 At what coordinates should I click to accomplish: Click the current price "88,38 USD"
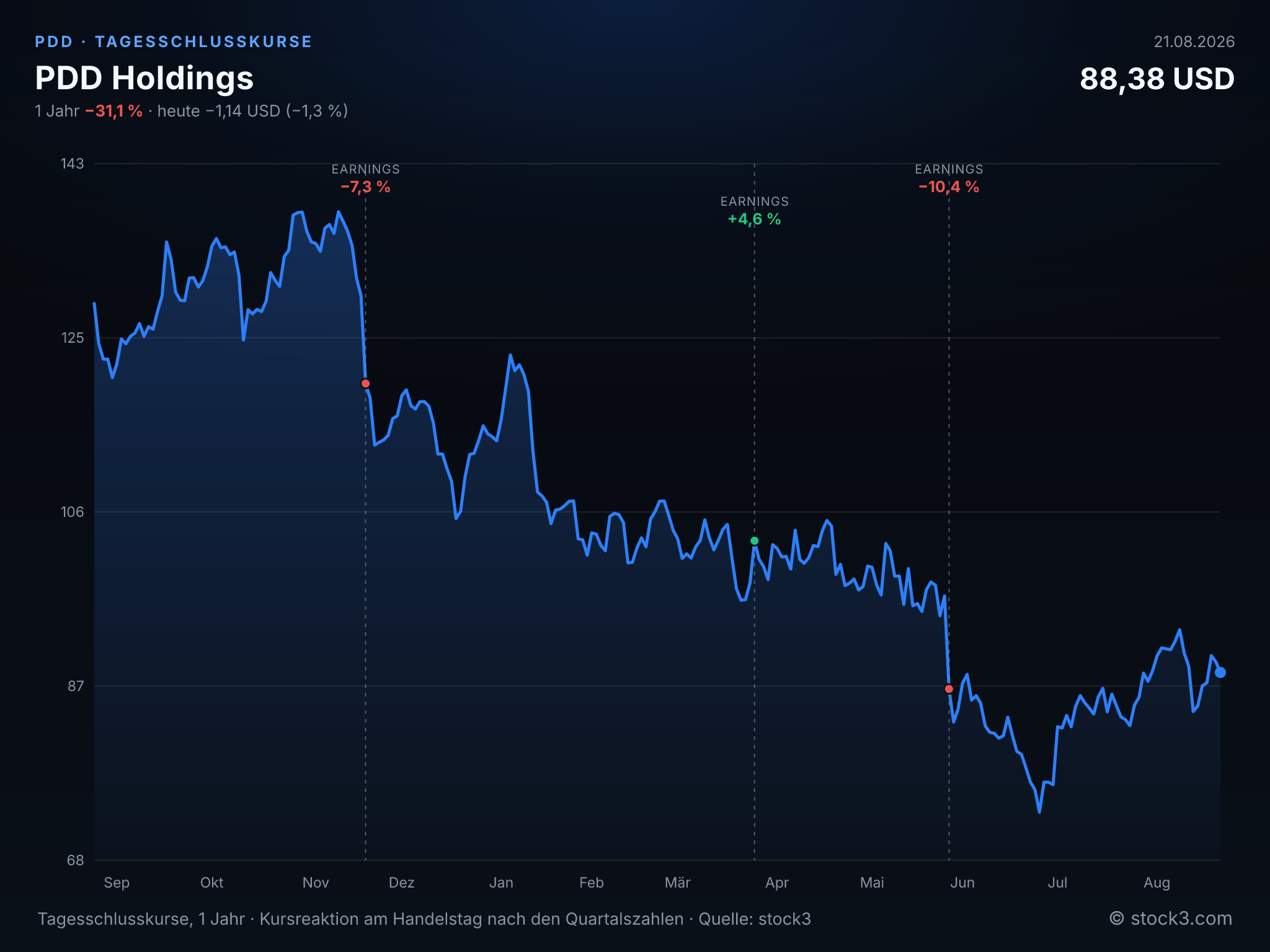(x=1157, y=79)
